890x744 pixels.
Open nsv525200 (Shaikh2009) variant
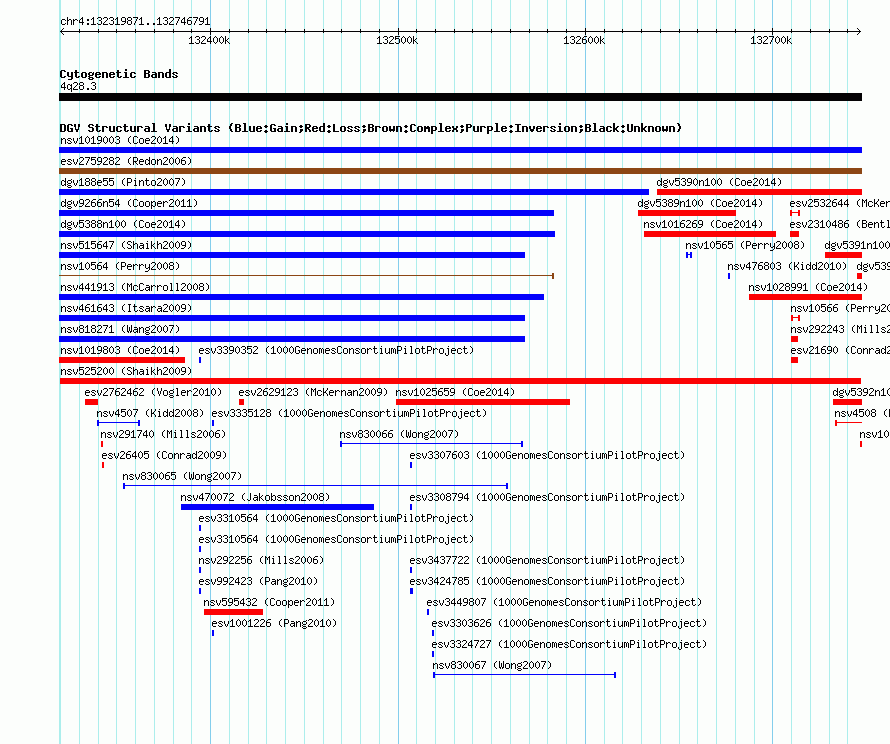[x=126, y=371]
